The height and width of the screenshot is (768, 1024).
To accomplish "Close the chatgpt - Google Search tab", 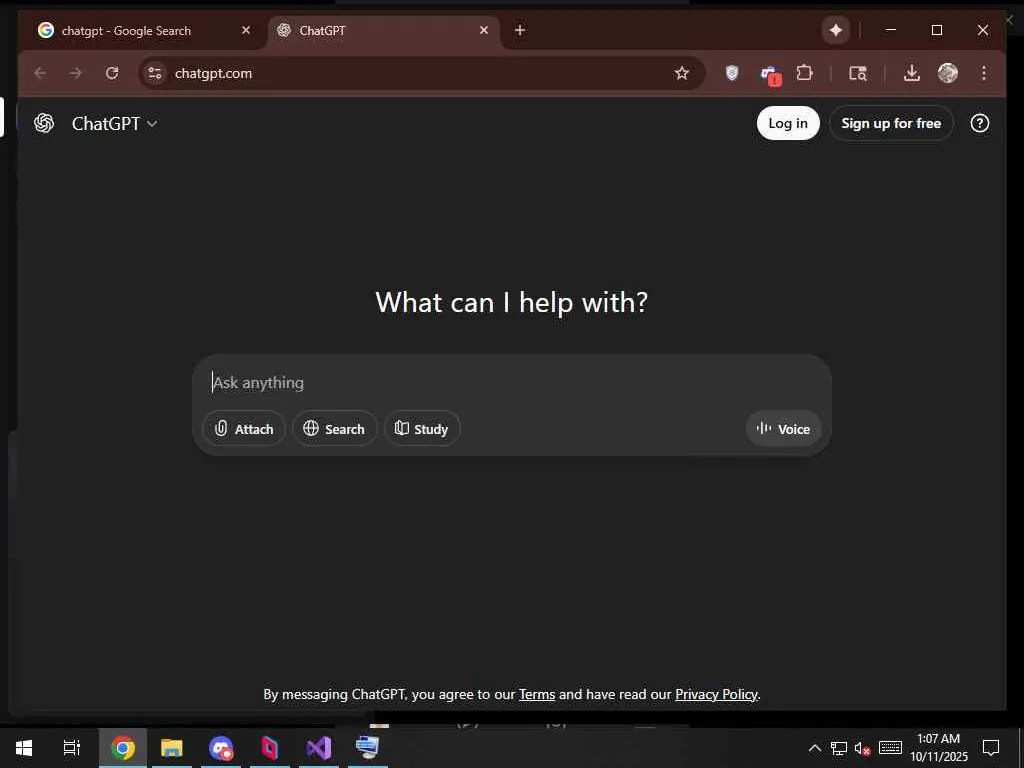I will click(246, 30).
